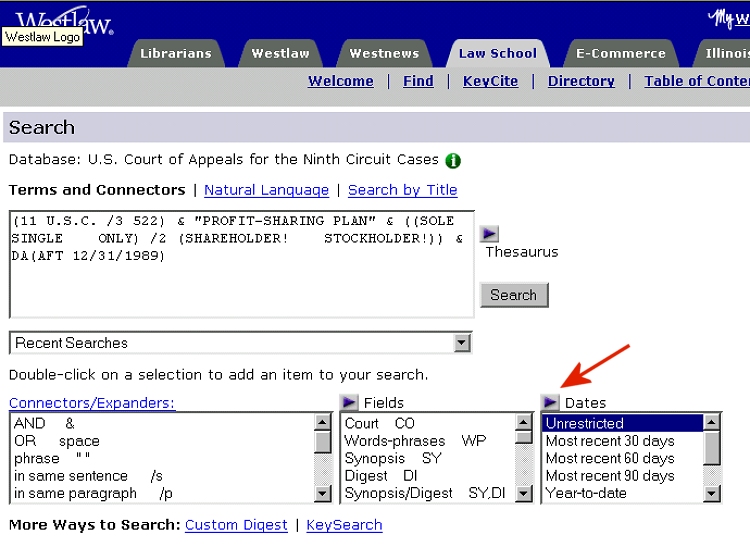Open the Librarians tab

coord(176,53)
